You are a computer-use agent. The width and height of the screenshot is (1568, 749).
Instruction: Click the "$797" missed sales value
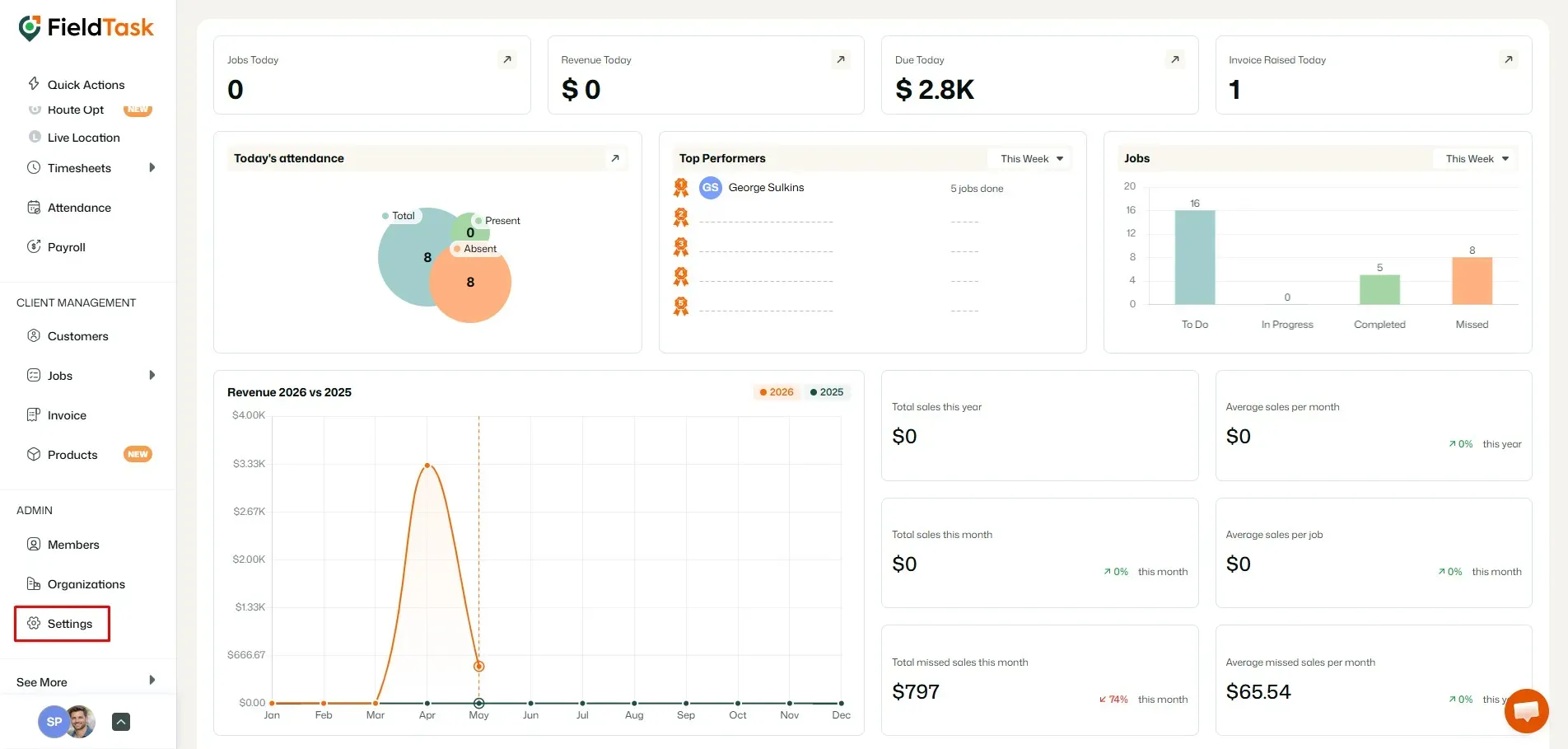pos(916,691)
